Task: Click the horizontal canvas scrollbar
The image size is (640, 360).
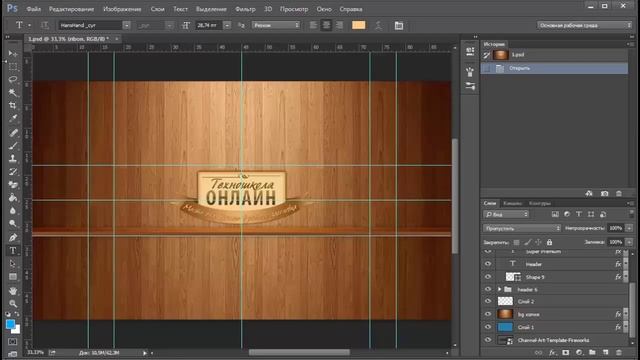Action: pyautogui.click(x=299, y=352)
